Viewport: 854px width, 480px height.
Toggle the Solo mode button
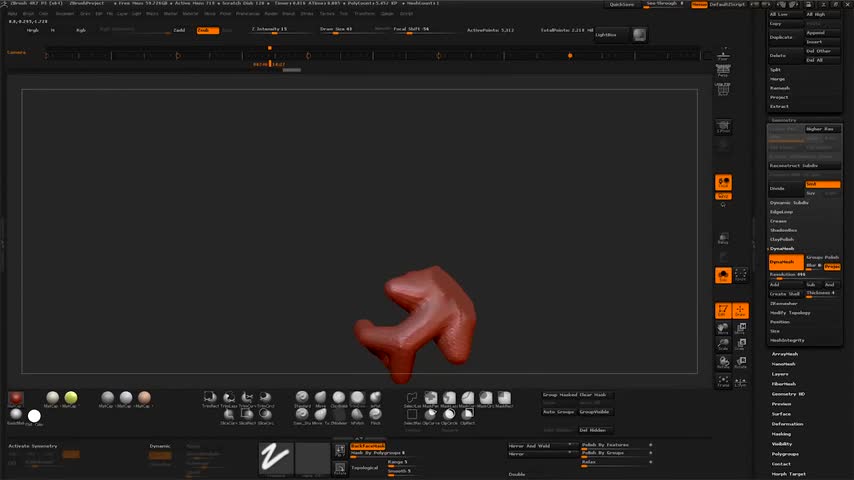[x=723, y=275]
